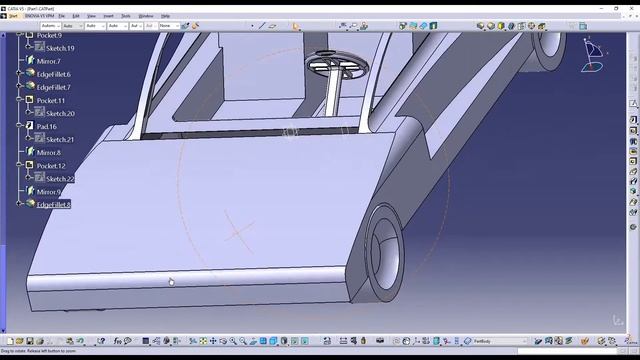Select Mirror.9 in the tree

coord(49,192)
